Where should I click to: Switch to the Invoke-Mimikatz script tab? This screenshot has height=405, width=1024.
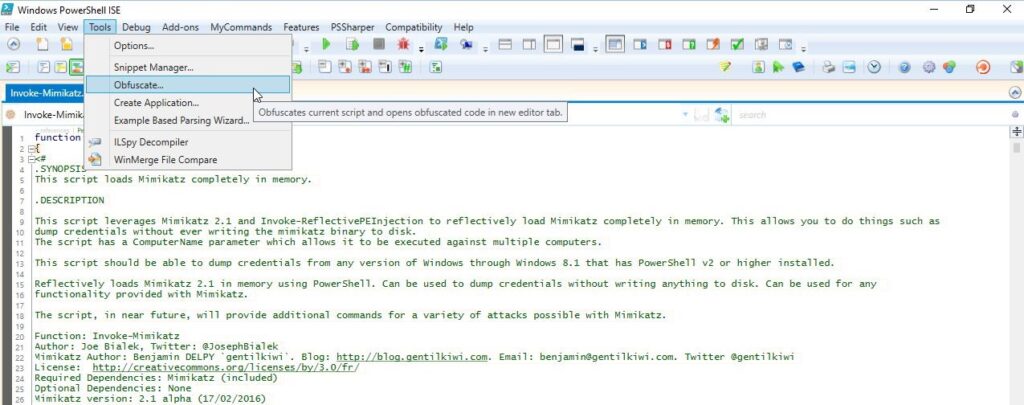[45, 93]
